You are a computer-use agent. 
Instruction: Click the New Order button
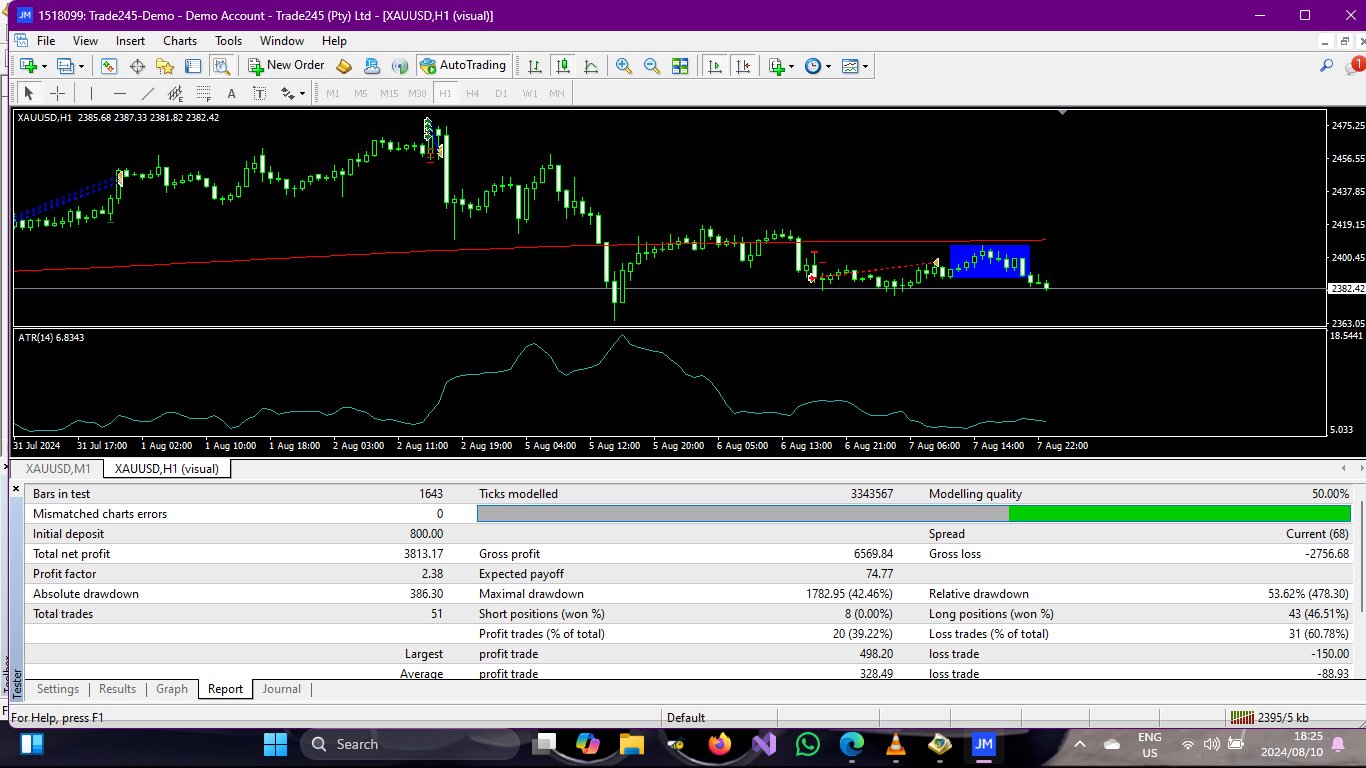287,66
